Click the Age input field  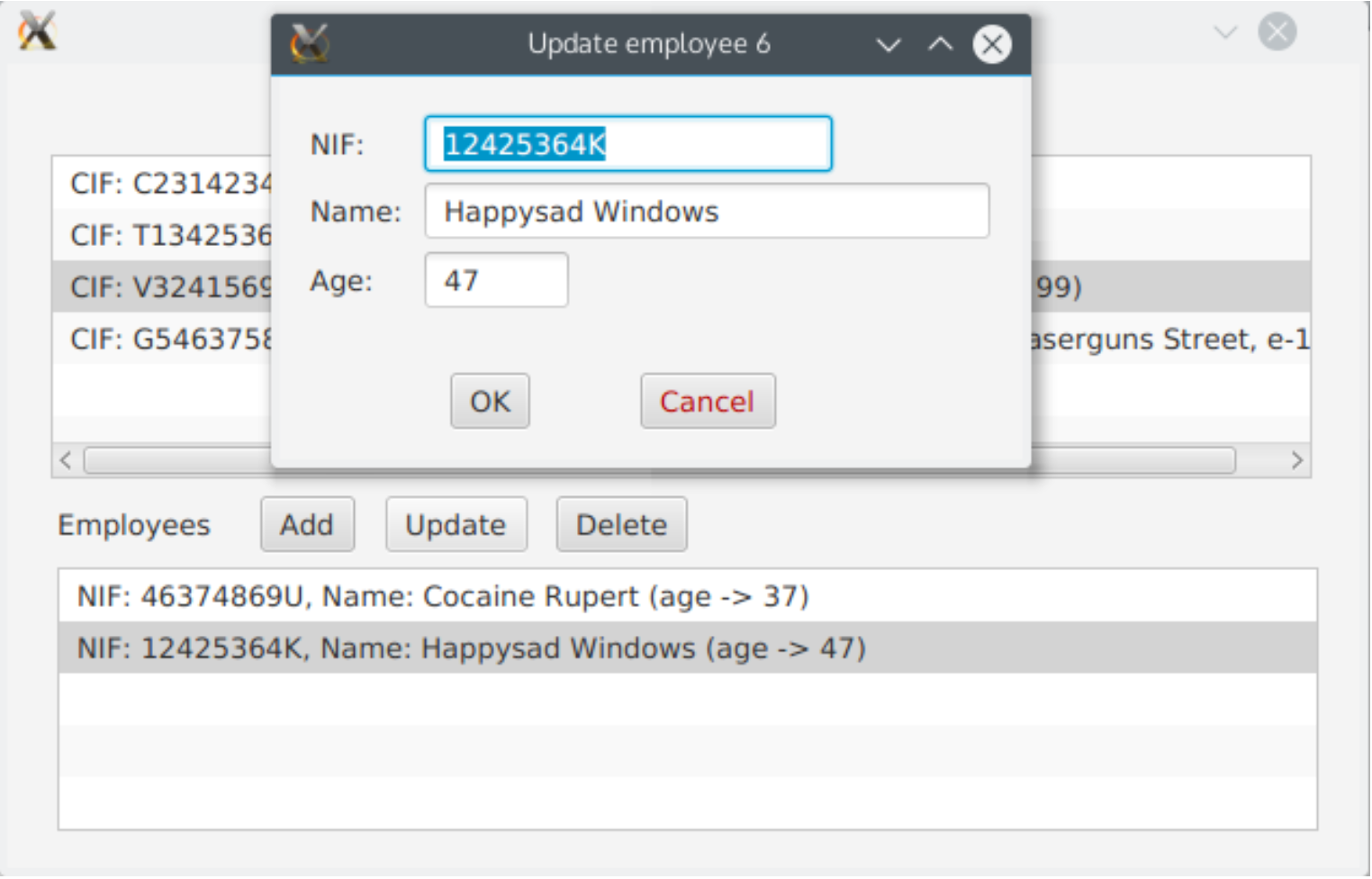[496, 281]
